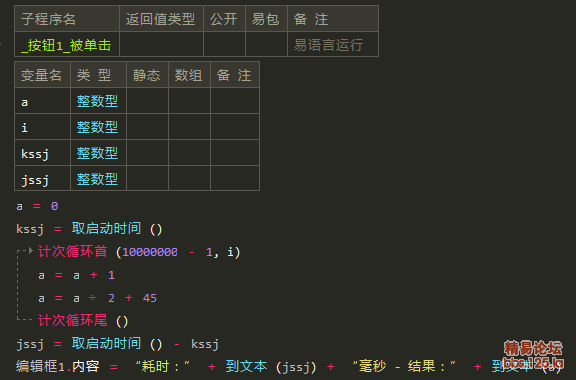Click the 计次循环尾 keyword
This screenshot has width=576, height=380.
click(72, 320)
